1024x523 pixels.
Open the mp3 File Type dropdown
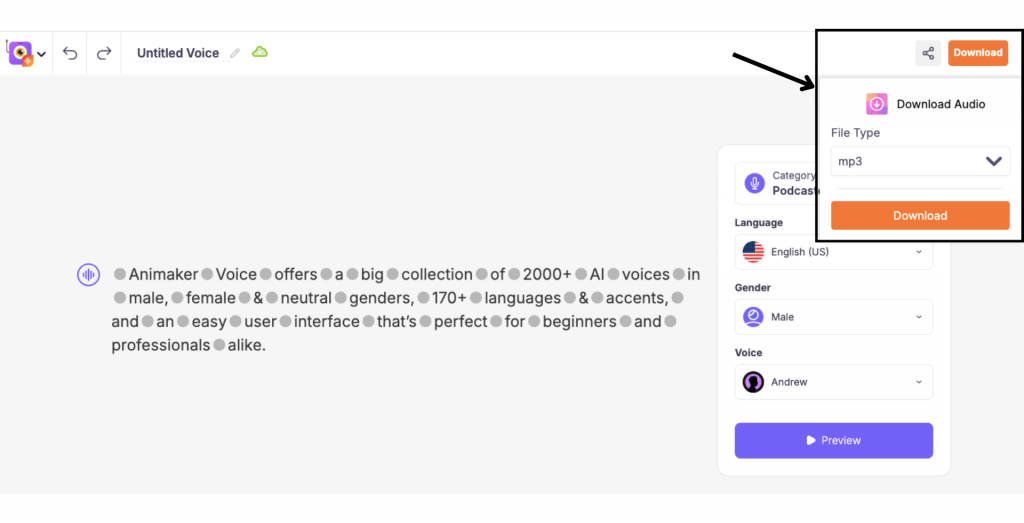click(x=920, y=161)
